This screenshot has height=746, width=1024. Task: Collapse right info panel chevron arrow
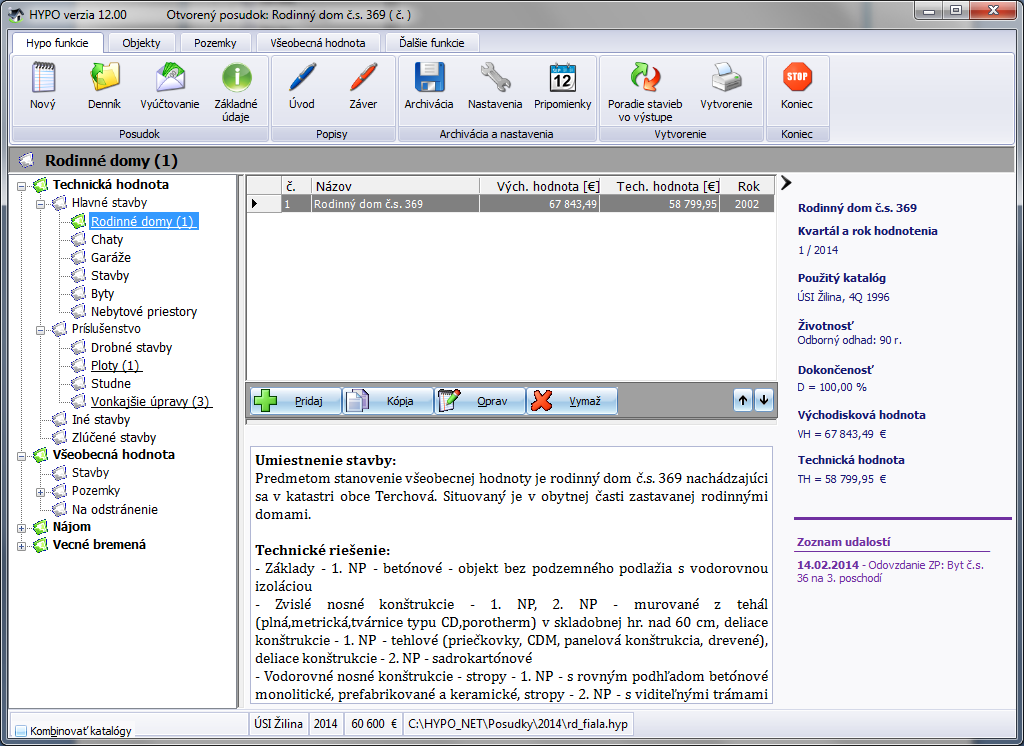click(x=786, y=184)
